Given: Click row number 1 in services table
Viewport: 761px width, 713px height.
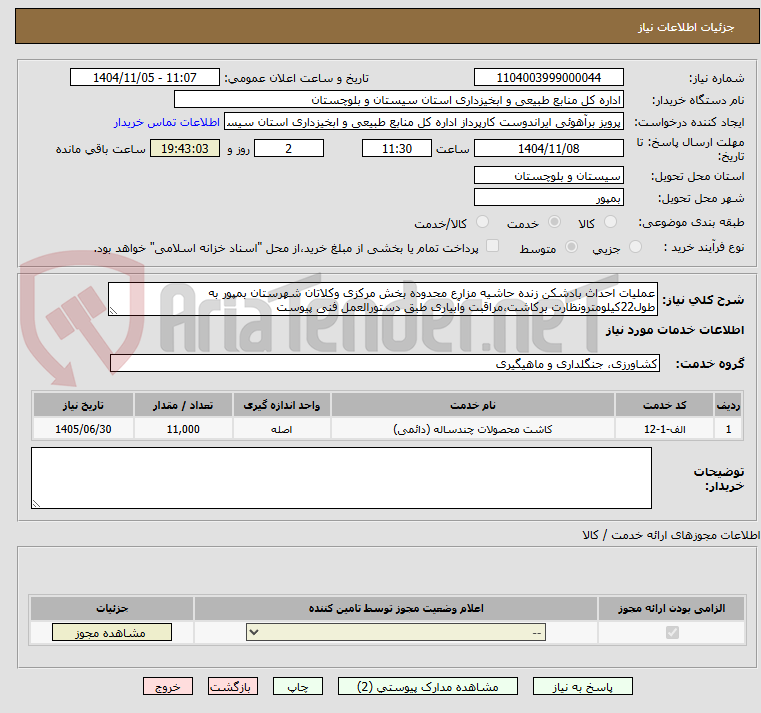Looking at the screenshot, I should point(728,430).
